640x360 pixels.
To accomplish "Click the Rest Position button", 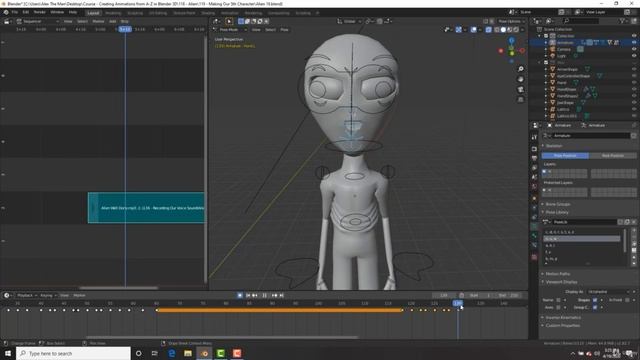I will [613, 156].
